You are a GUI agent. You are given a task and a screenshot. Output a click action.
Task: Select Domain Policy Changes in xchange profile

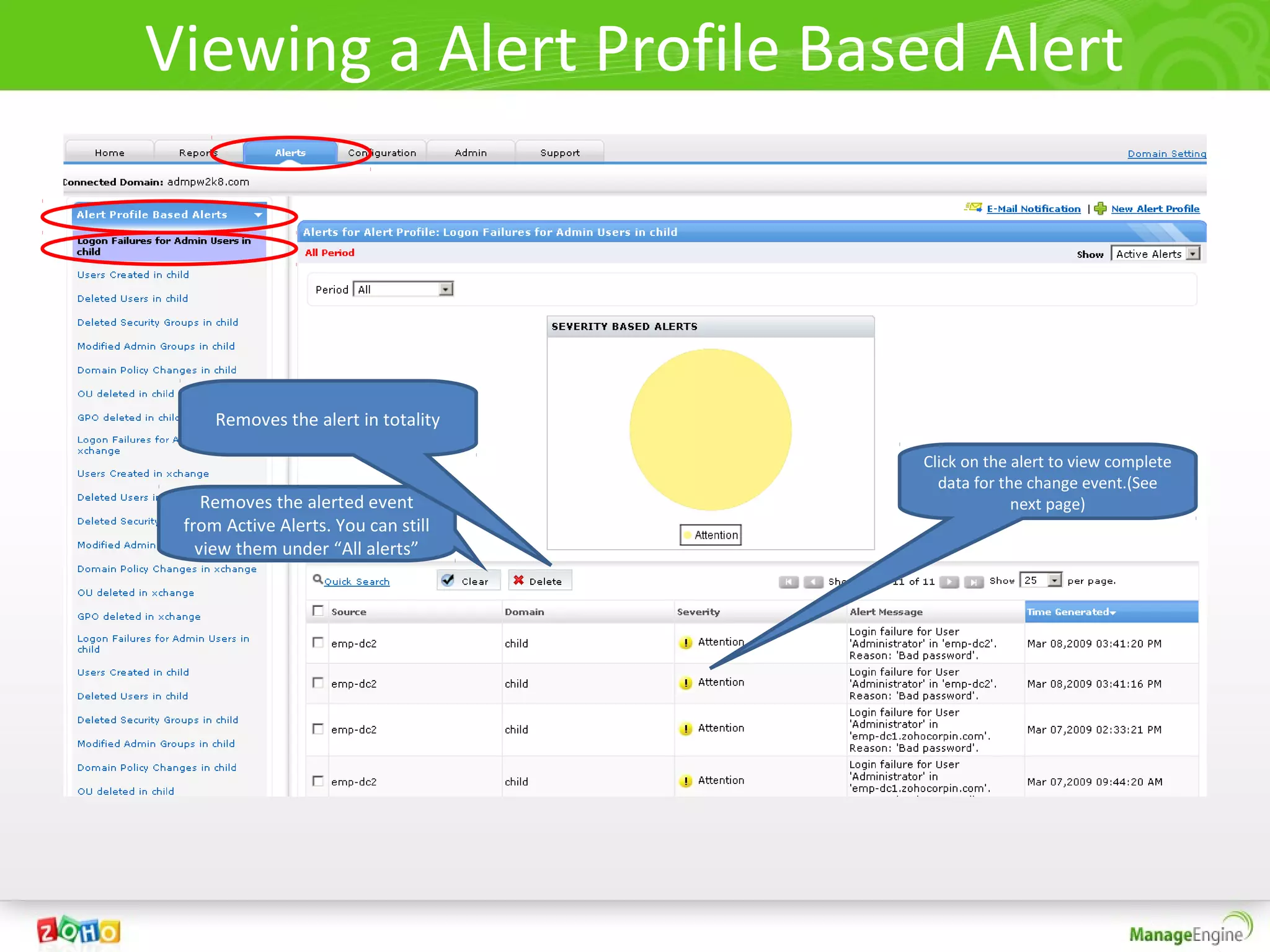pos(167,569)
